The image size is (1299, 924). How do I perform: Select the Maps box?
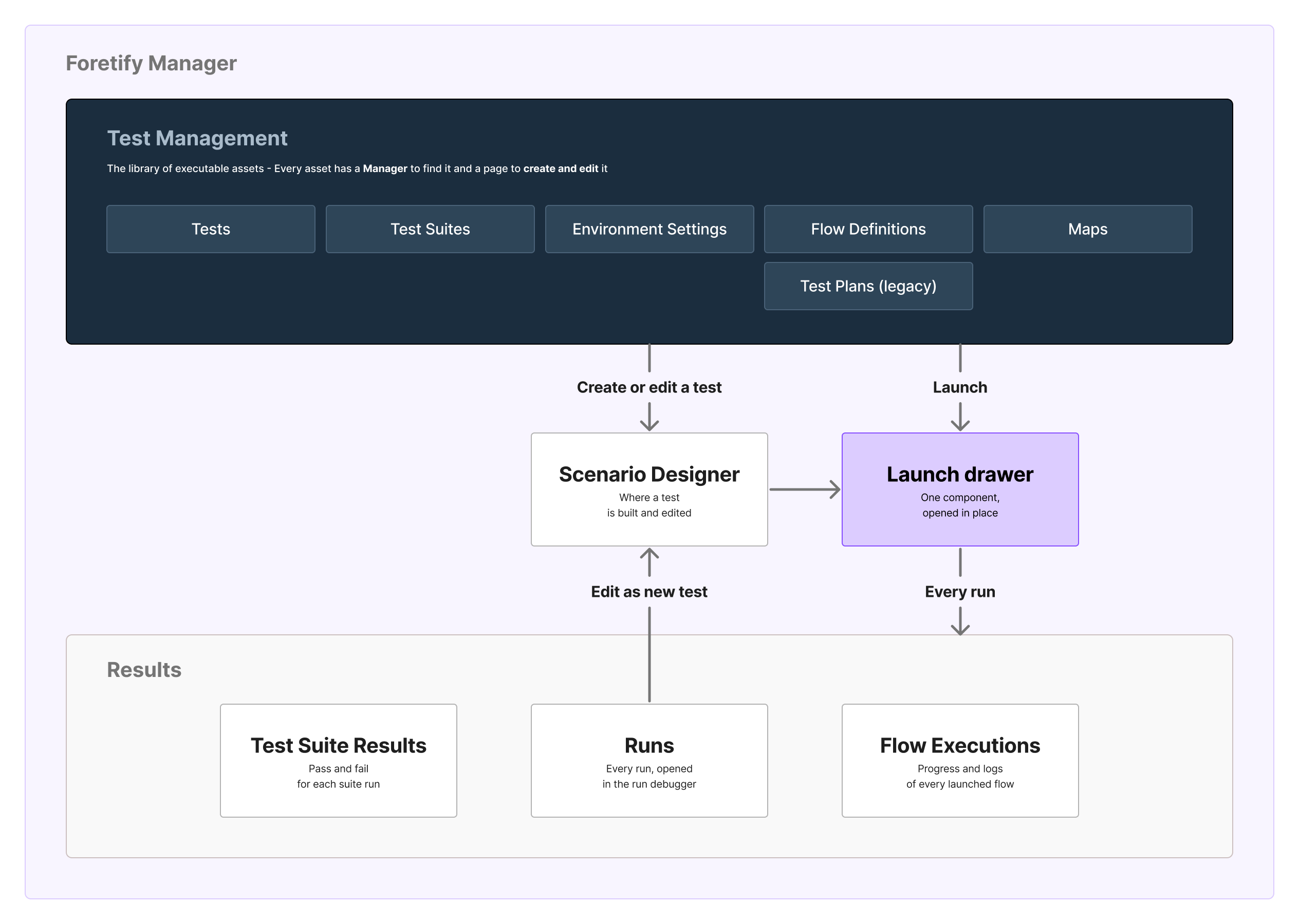coord(1088,229)
